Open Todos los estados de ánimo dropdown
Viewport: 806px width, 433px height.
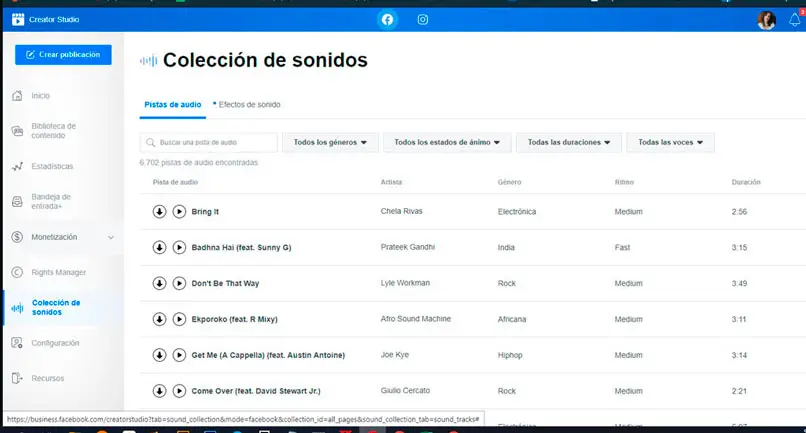click(447, 142)
